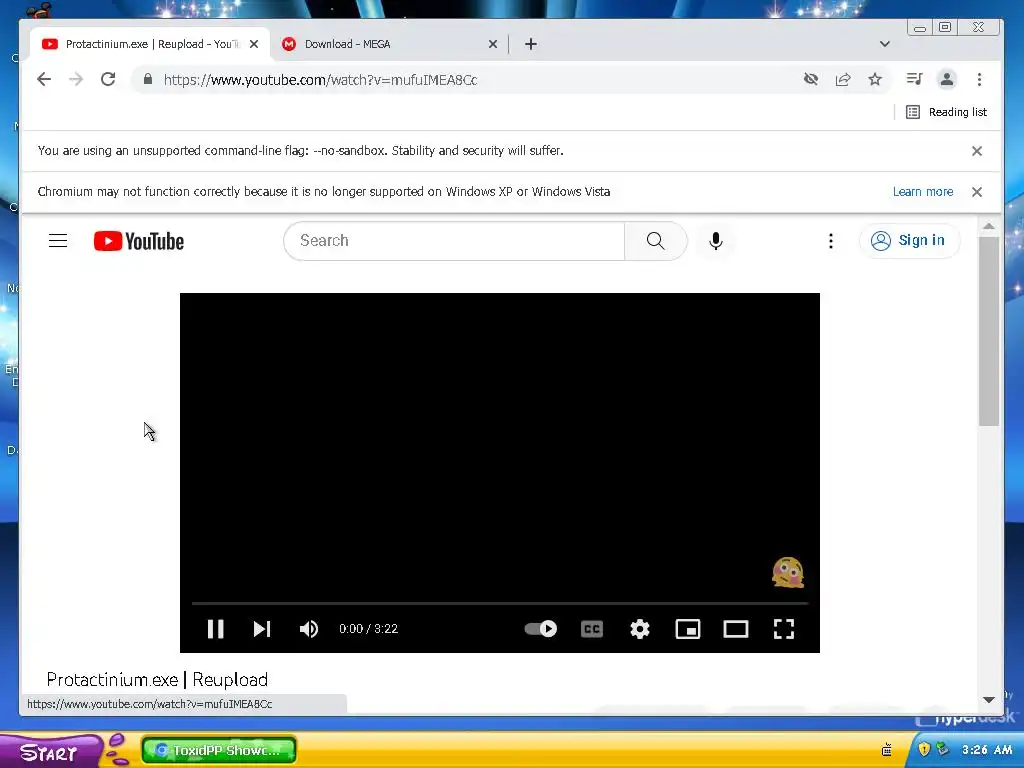Click the Sign in button
The height and width of the screenshot is (768, 1024).
coord(908,240)
